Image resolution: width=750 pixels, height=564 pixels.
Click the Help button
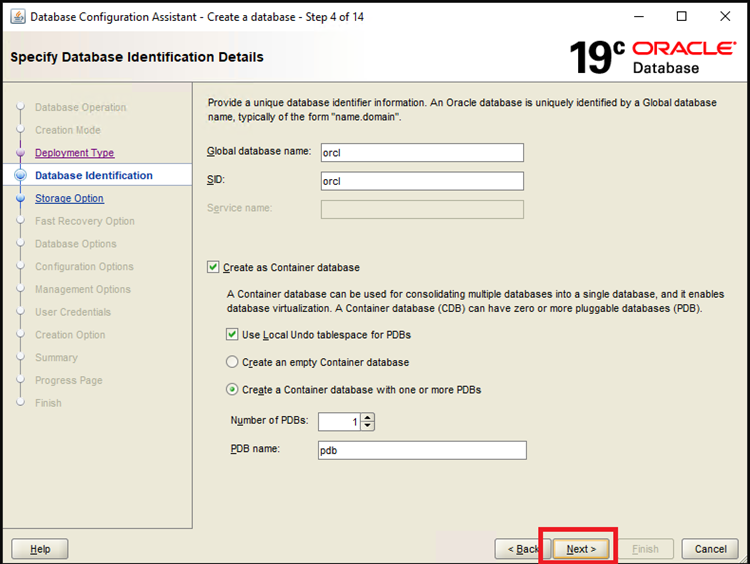tap(40, 549)
